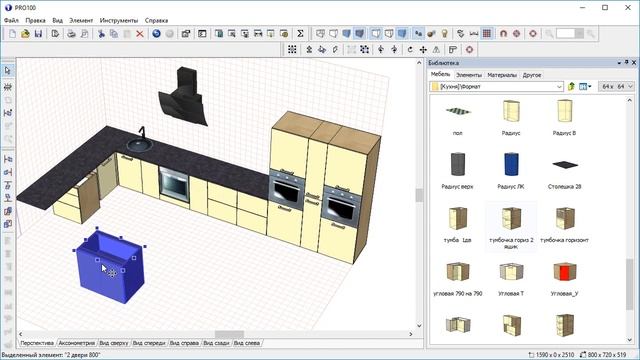The width and height of the screenshot is (640, 360).
Task: Create a new project with the blank page icon
Action: [12, 34]
